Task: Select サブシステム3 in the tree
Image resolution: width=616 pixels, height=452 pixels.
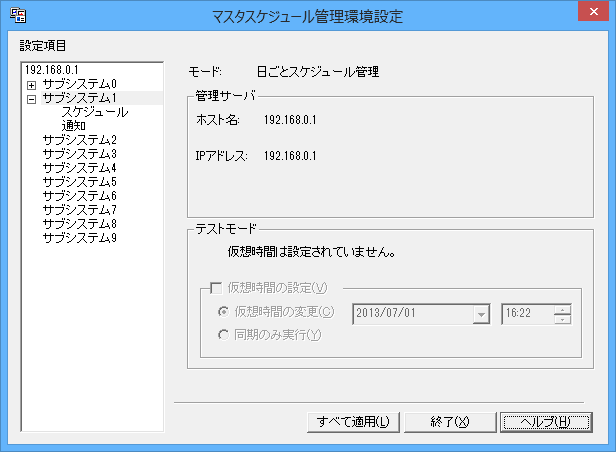Action: pyautogui.click(x=79, y=154)
